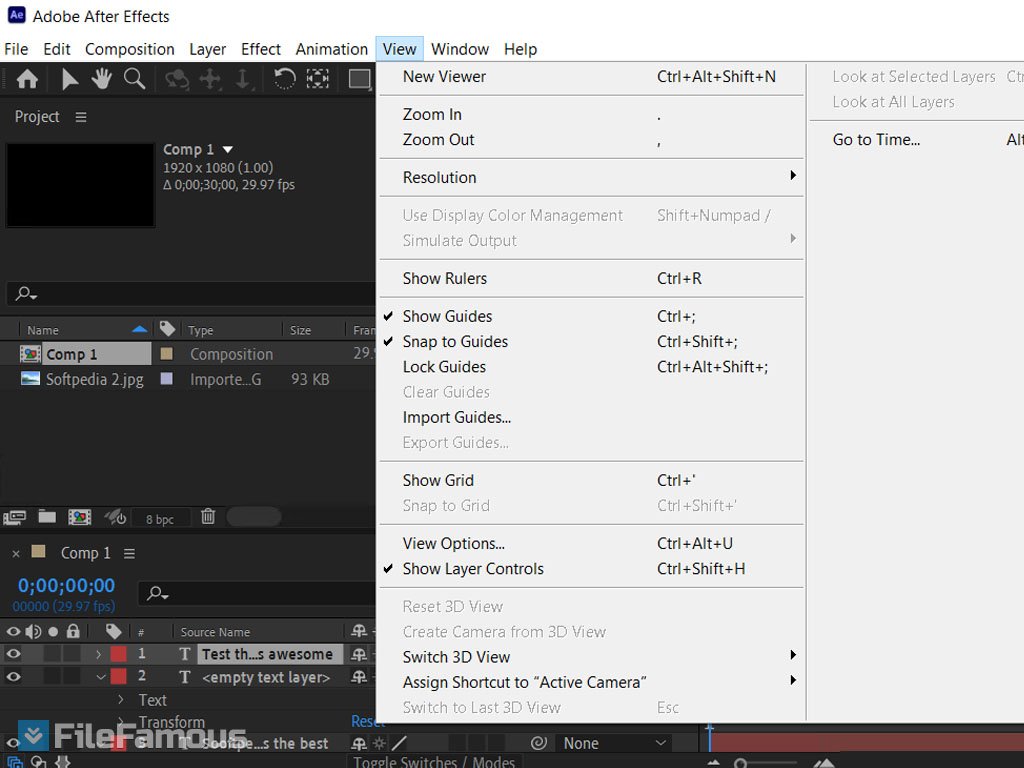Toggle the solo box of layer 2
The width and height of the screenshot is (1024, 768).
coord(52,677)
